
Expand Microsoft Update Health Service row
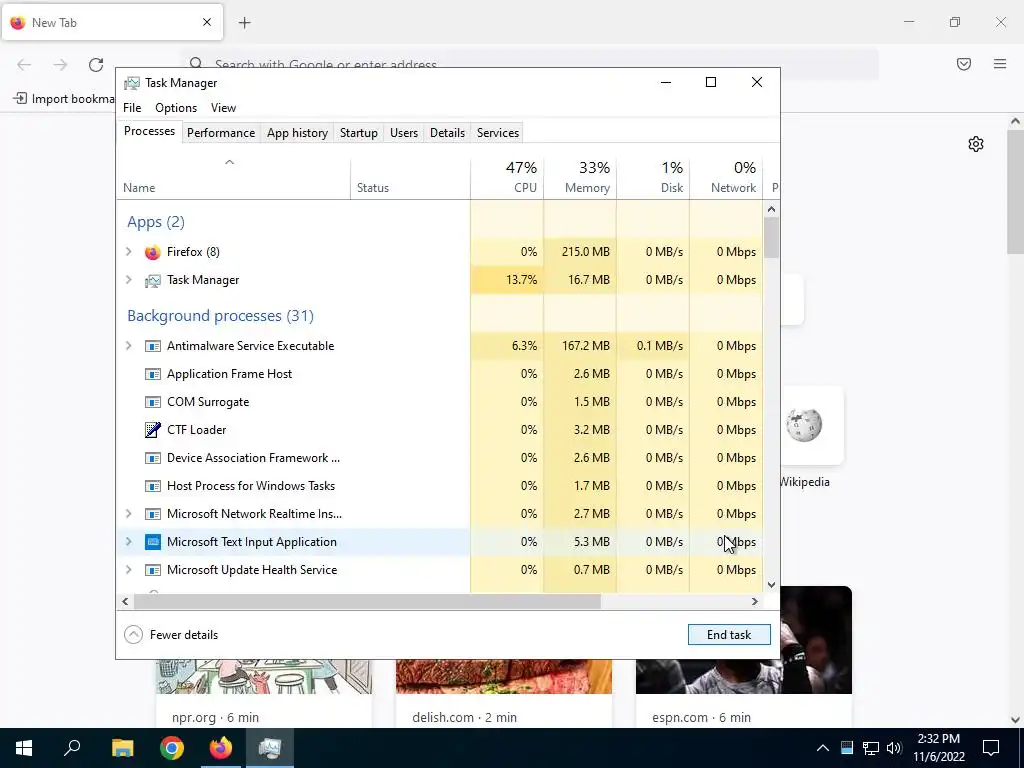point(129,570)
